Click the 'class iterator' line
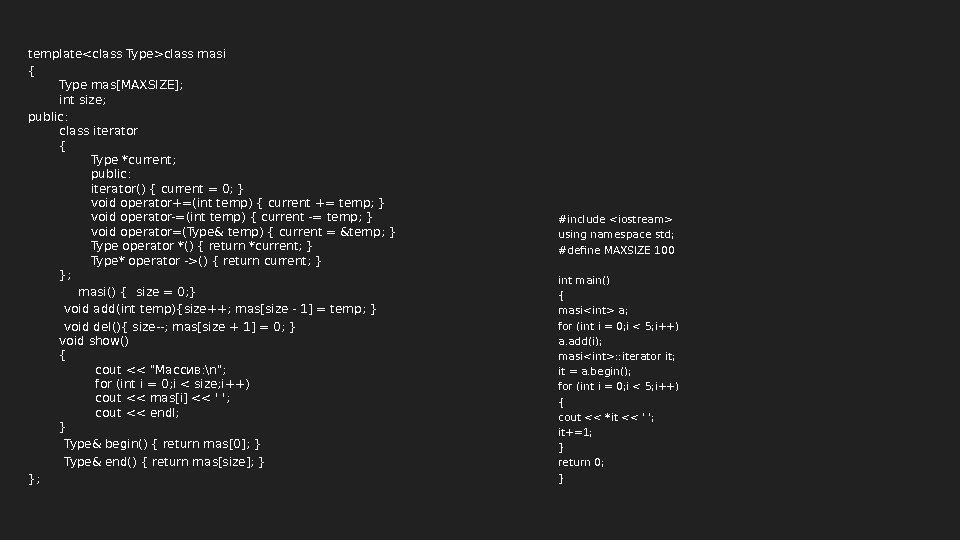This screenshot has height=540, width=960. point(99,131)
